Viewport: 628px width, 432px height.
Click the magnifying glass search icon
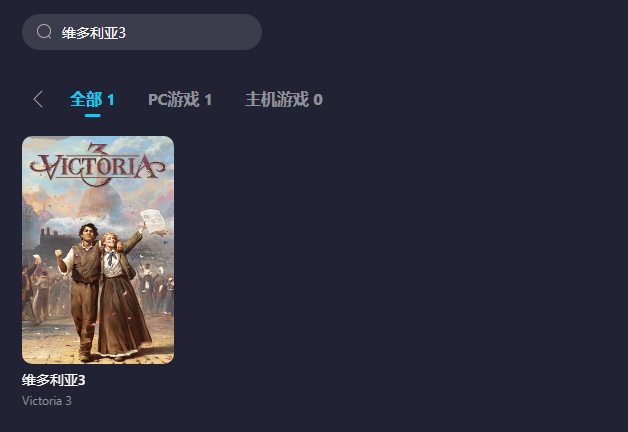click(x=44, y=32)
